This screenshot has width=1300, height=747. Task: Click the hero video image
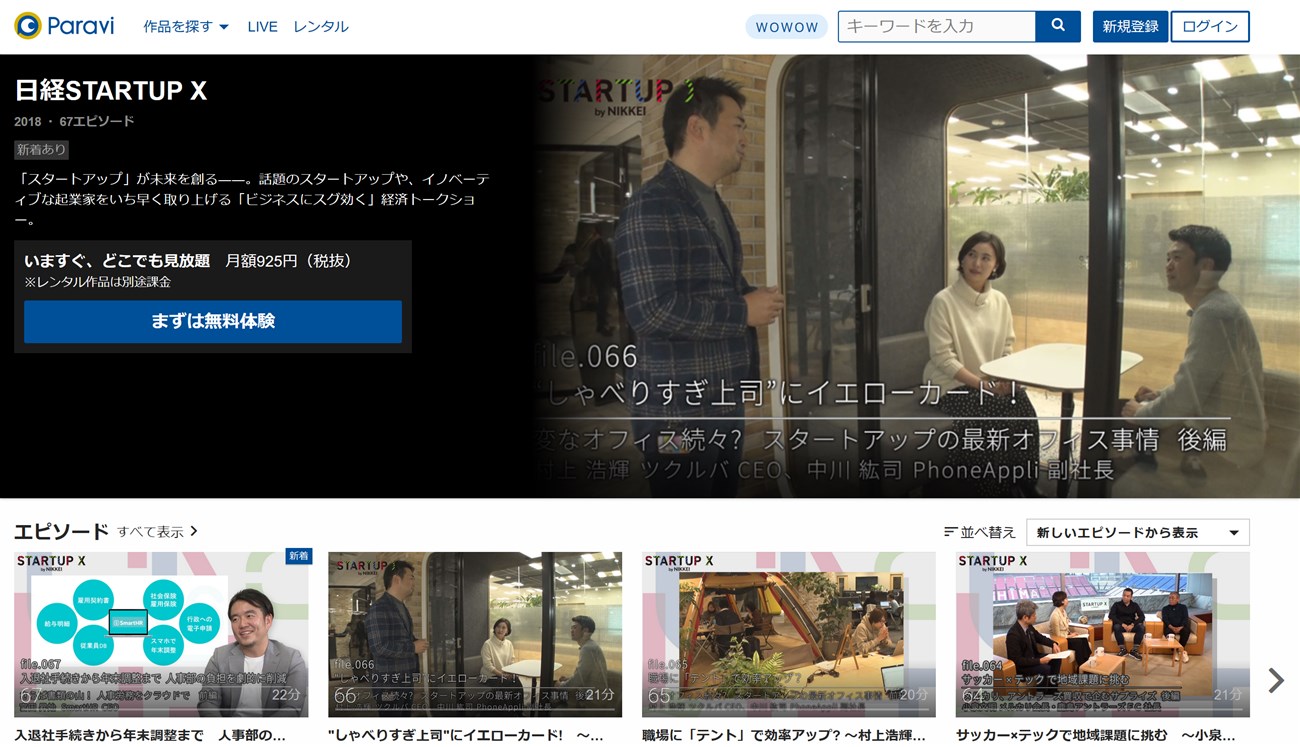915,276
